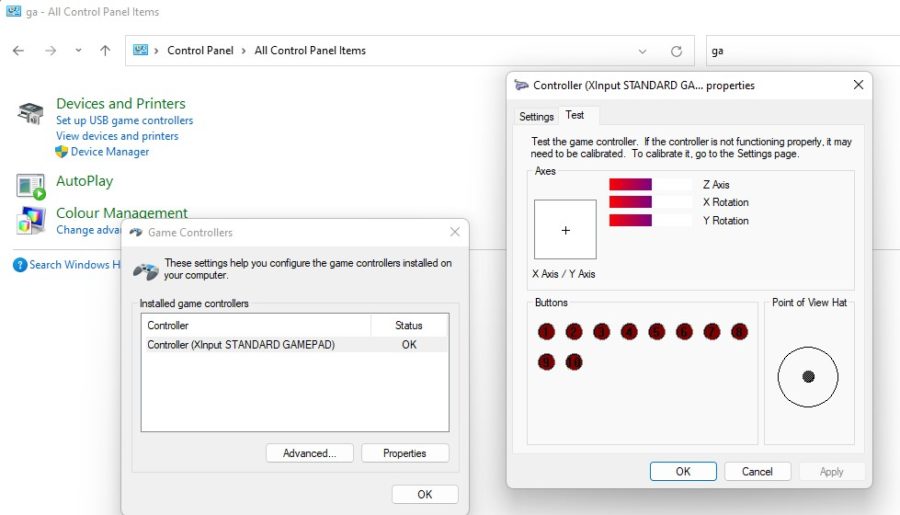This screenshot has width=900, height=515.
Task: Close the Game Controllers dialog
Action: coord(455,232)
